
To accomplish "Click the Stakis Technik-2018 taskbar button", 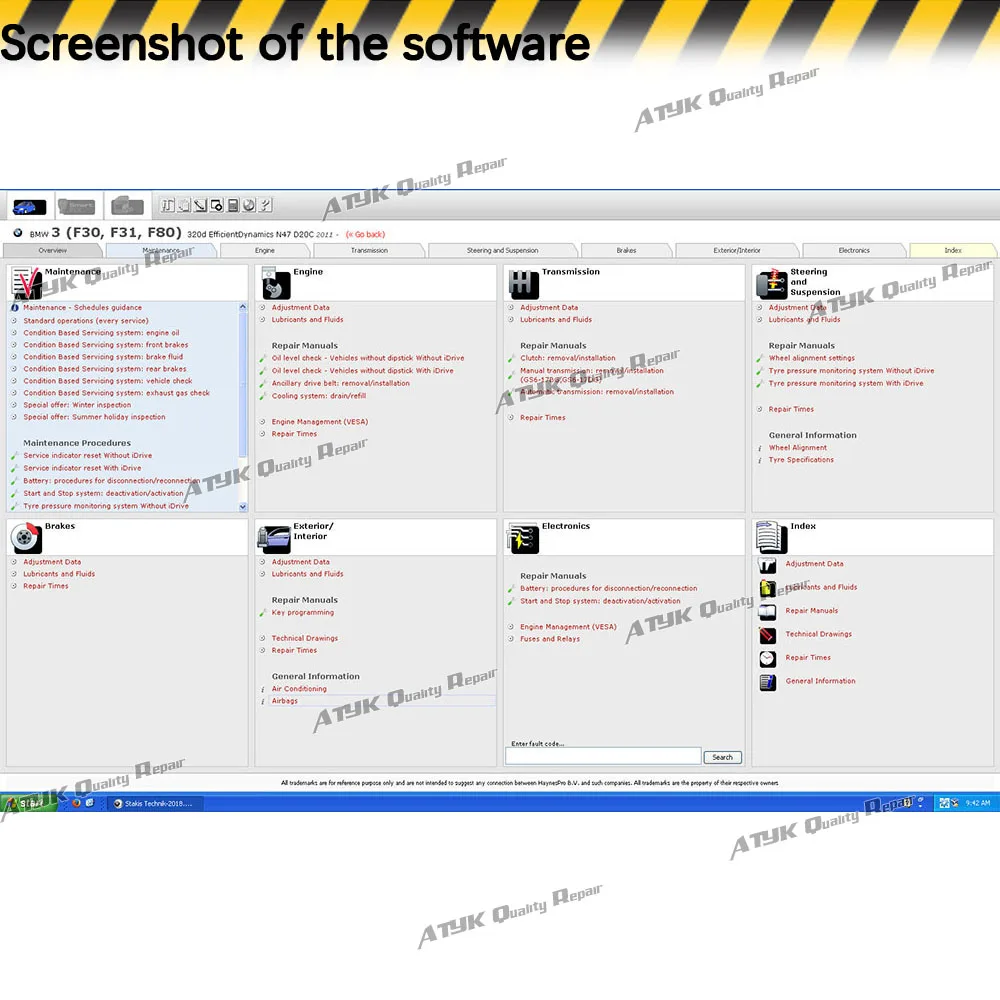I will click(x=156, y=804).
